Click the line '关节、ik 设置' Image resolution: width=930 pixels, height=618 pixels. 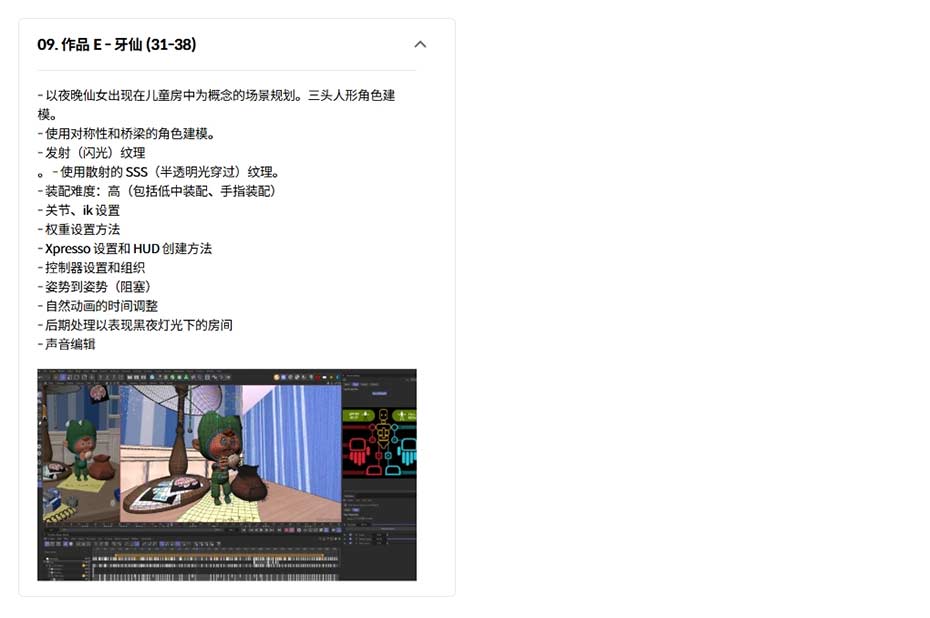[82, 211]
